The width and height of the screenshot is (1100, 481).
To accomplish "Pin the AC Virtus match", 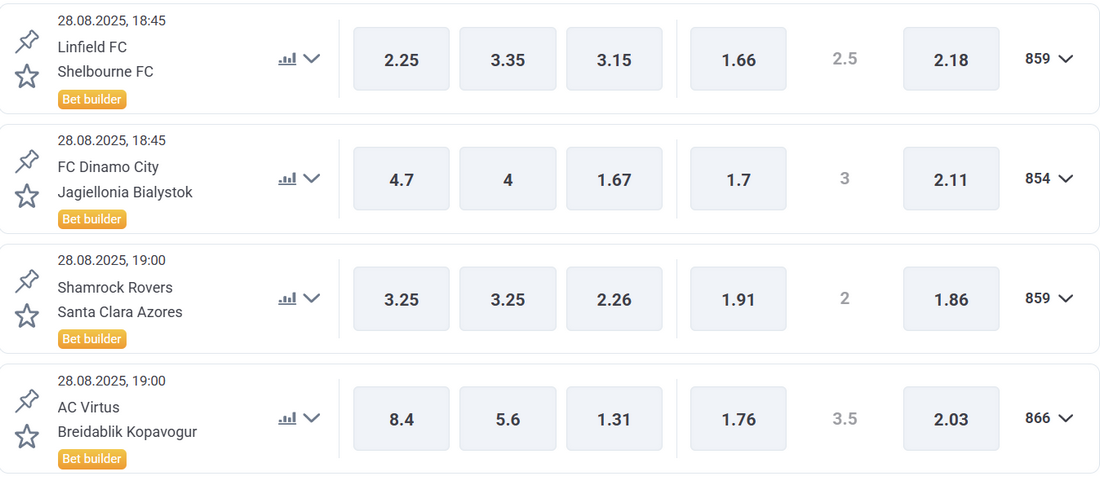I will (27, 401).
